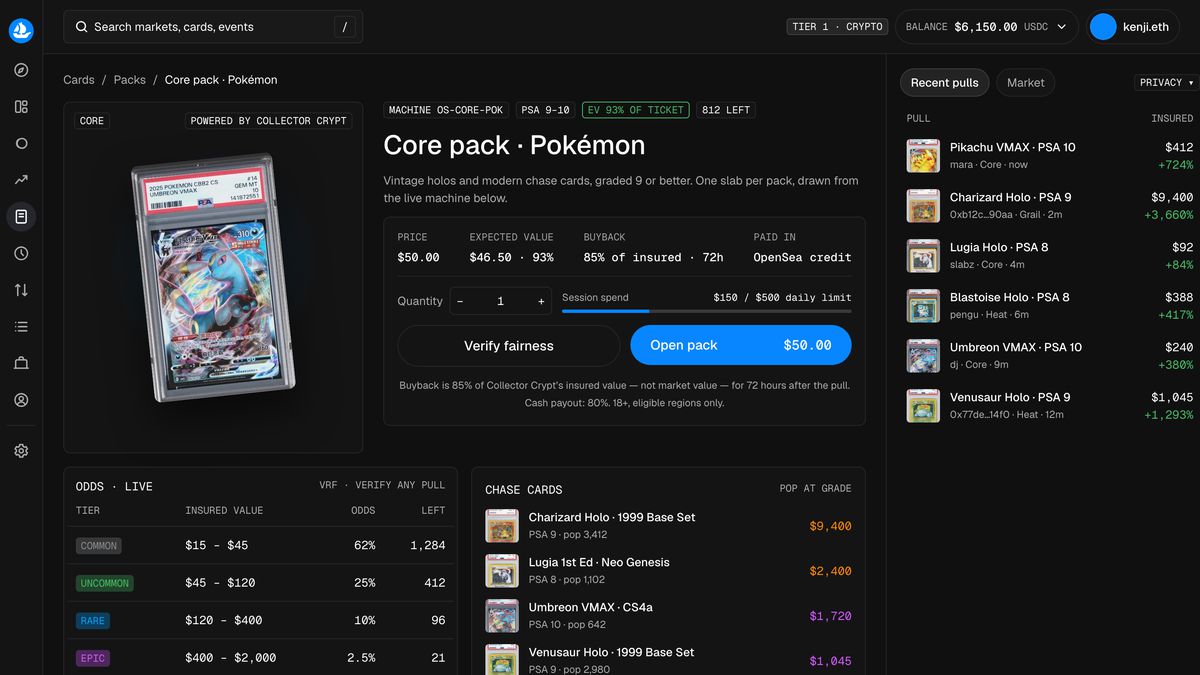
Task: Click the session spend progress bar
Action: pyautogui.click(x=707, y=311)
